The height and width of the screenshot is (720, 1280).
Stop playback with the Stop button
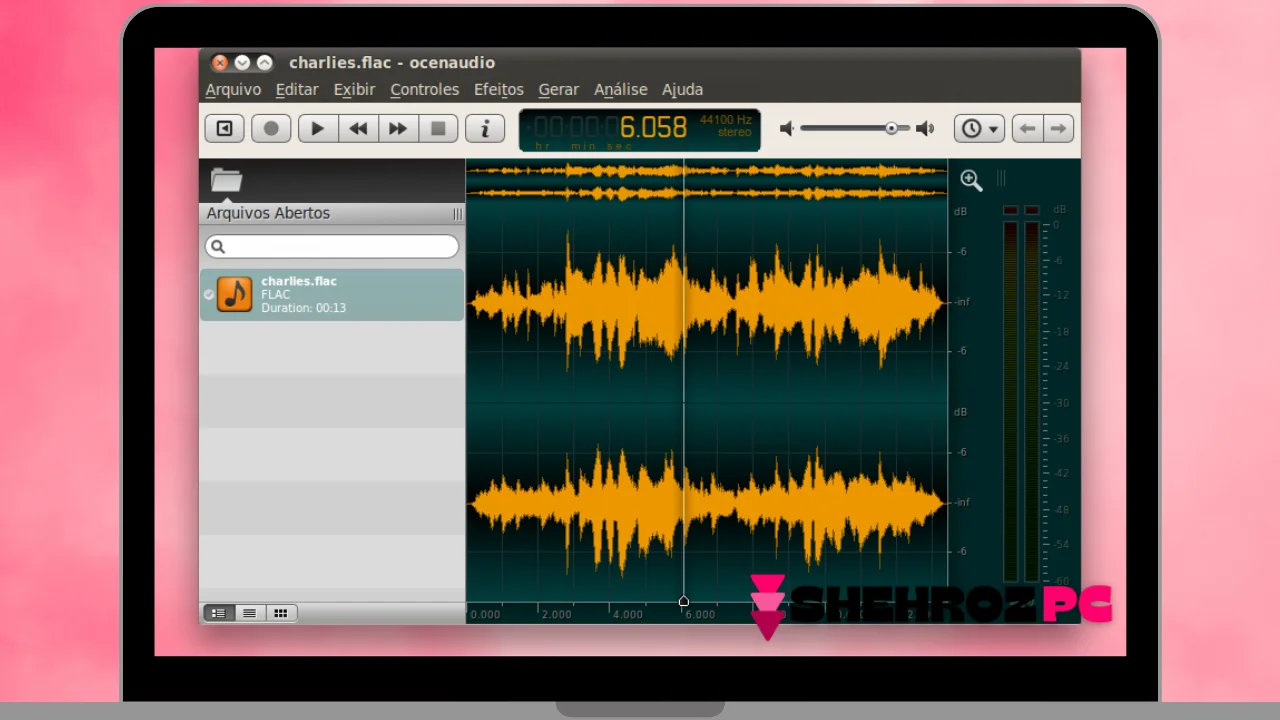tap(438, 128)
